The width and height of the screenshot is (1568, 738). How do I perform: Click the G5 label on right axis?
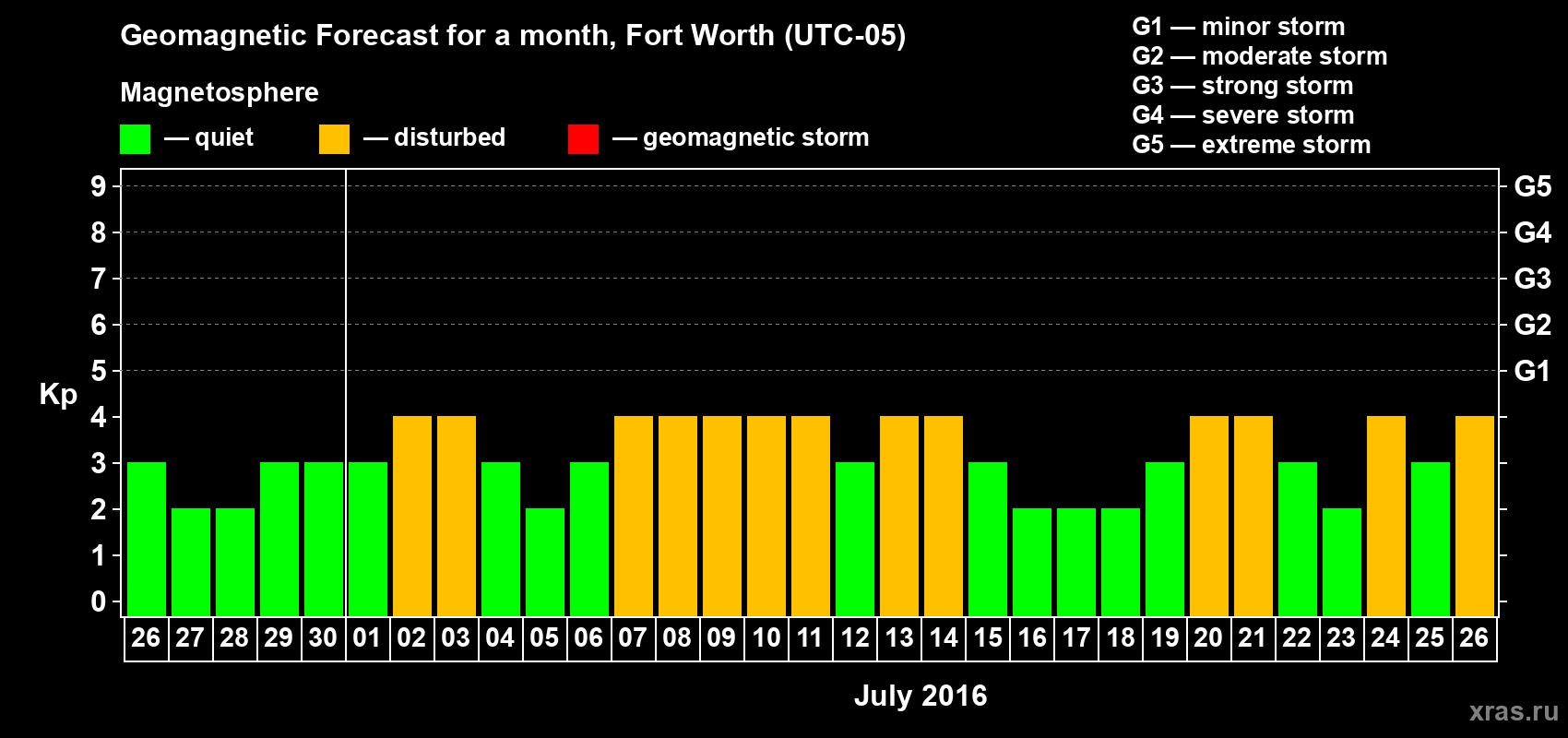point(1533,186)
